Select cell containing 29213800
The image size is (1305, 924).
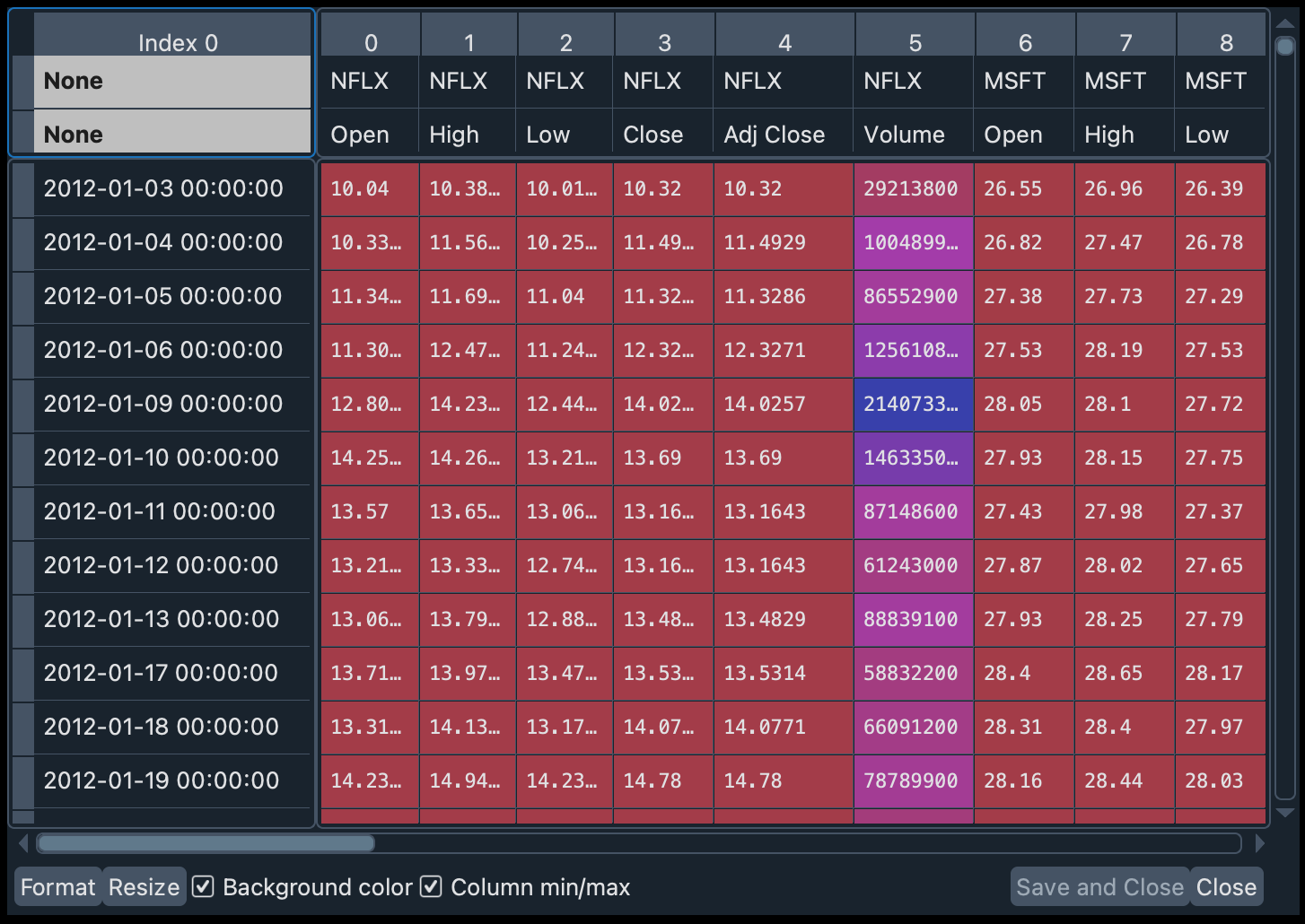click(912, 188)
